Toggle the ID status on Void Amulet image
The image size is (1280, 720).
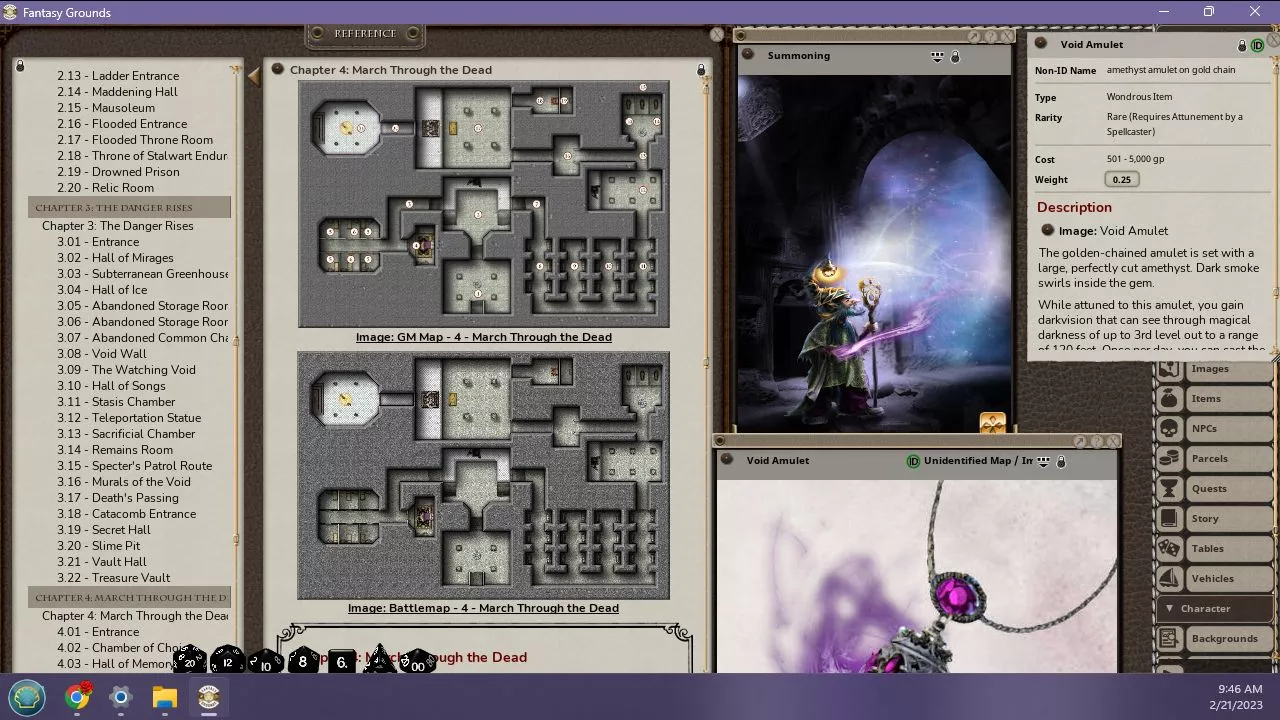click(x=913, y=461)
